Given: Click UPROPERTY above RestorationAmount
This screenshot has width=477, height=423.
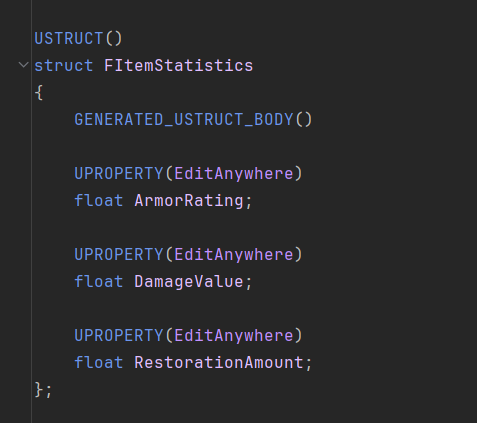Looking at the screenshot, I should (x=119, y=335).
